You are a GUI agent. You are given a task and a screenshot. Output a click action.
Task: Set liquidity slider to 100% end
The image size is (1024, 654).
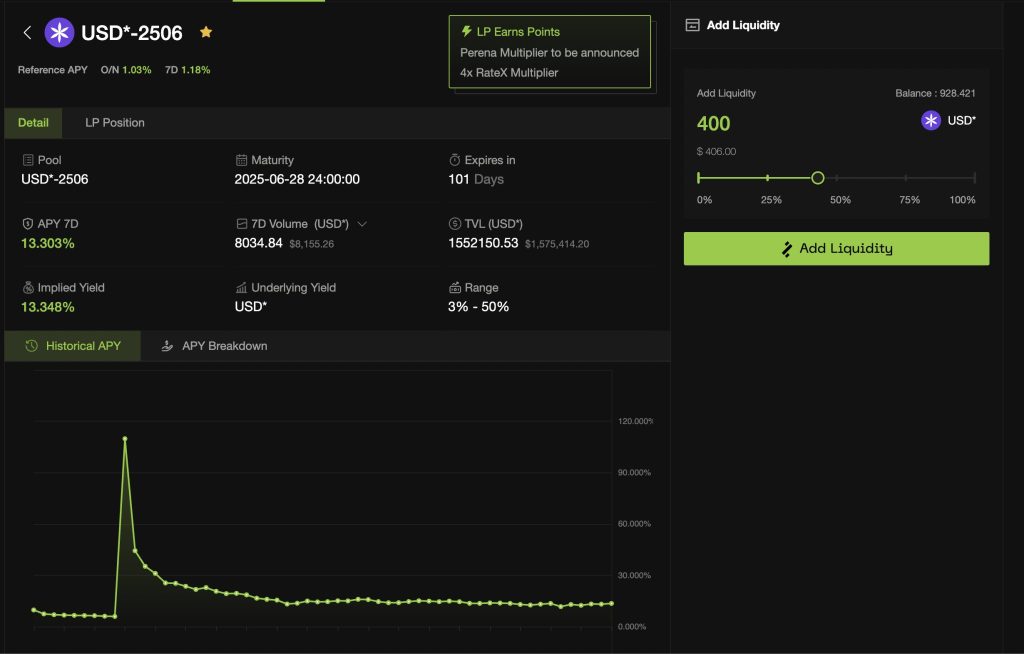point(974,178)
